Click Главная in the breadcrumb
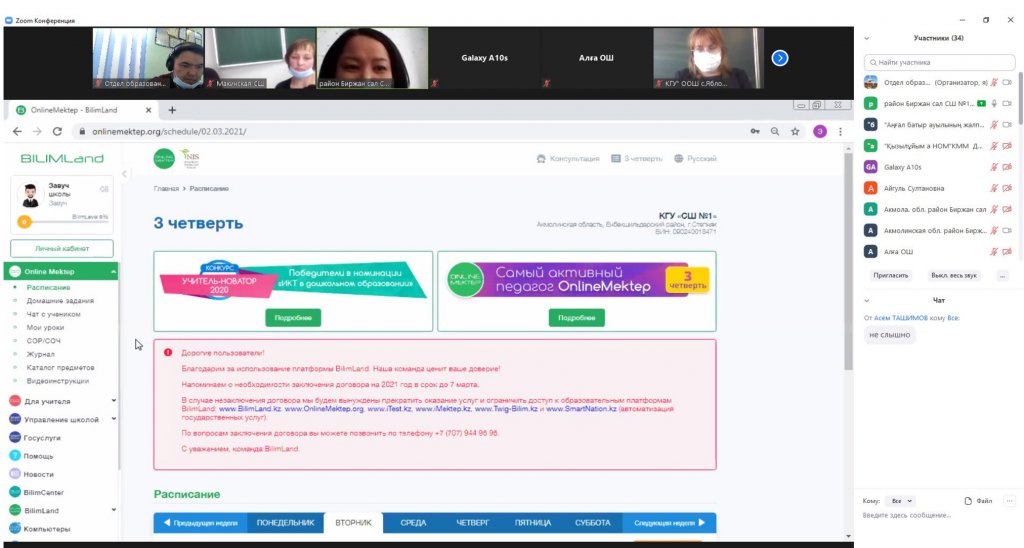 click(x=166, y=189)
